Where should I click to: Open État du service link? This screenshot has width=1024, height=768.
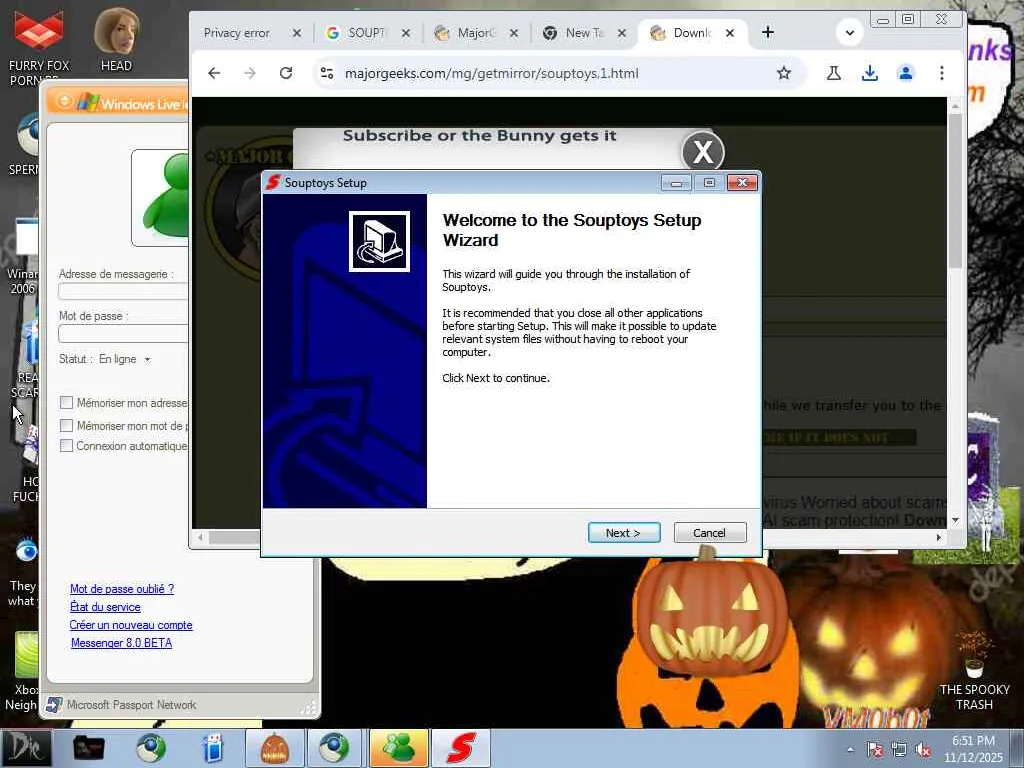(x=105, y=607)
